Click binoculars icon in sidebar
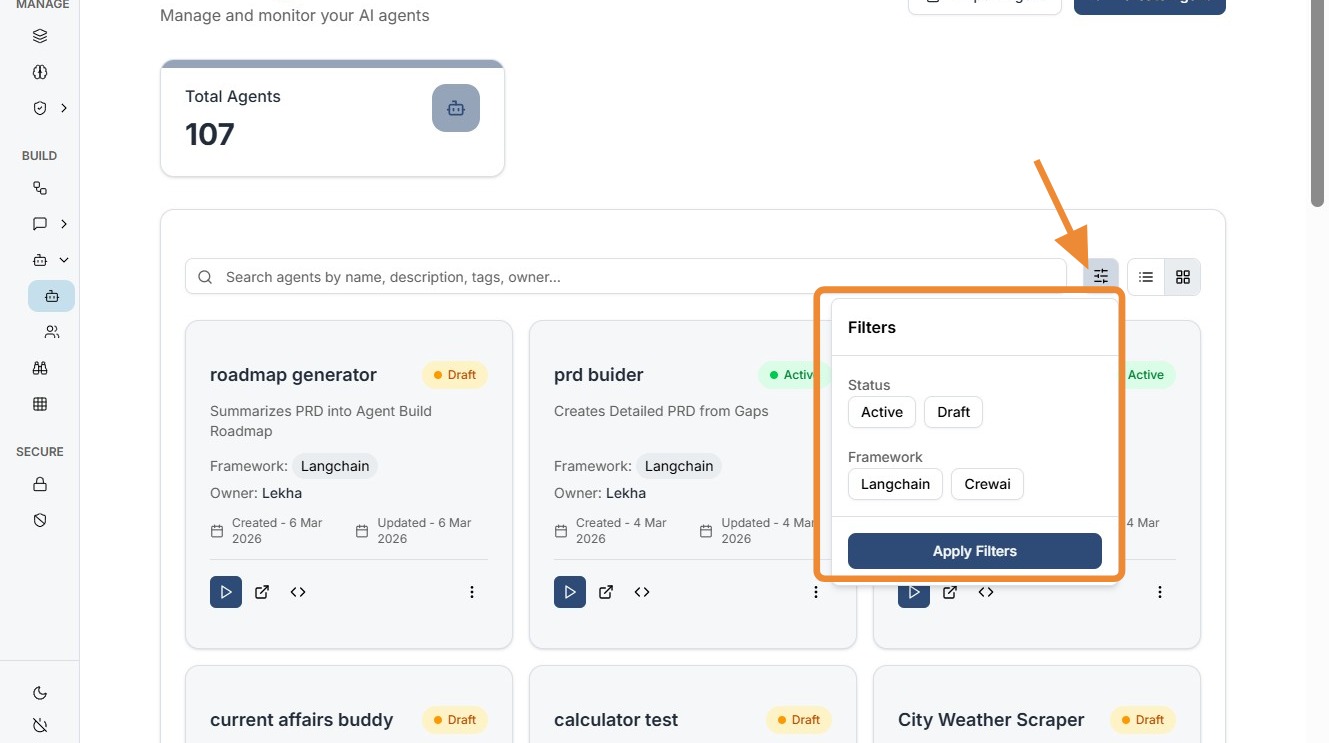The image size is (1329, 743). coord(40,368)
